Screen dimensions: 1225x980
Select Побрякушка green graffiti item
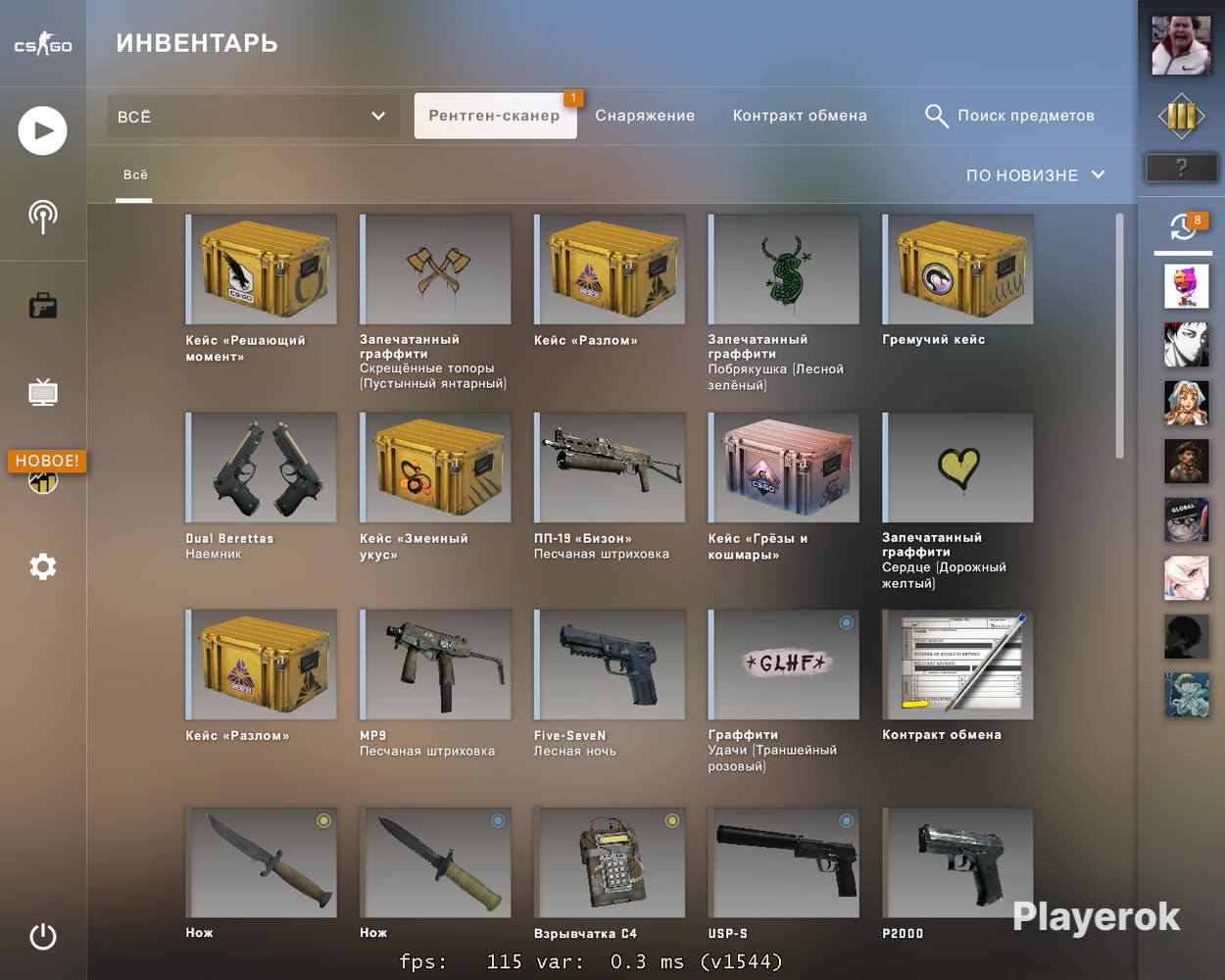coord(784,269)
